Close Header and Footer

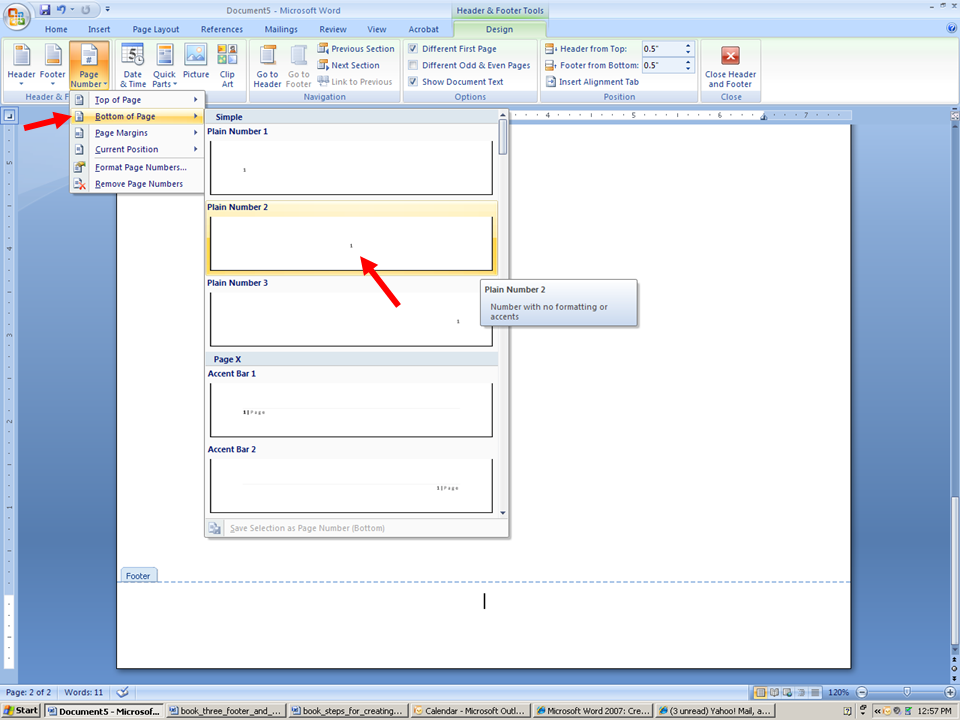point(730,66)
